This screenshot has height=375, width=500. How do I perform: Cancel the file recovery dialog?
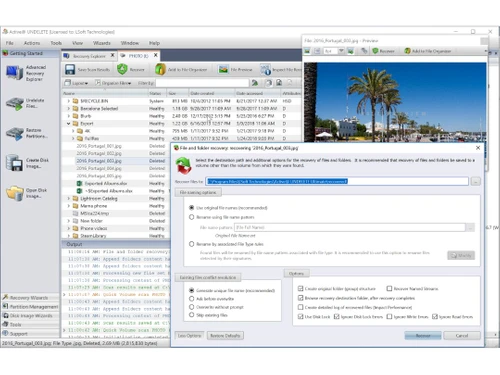[462, 335]
